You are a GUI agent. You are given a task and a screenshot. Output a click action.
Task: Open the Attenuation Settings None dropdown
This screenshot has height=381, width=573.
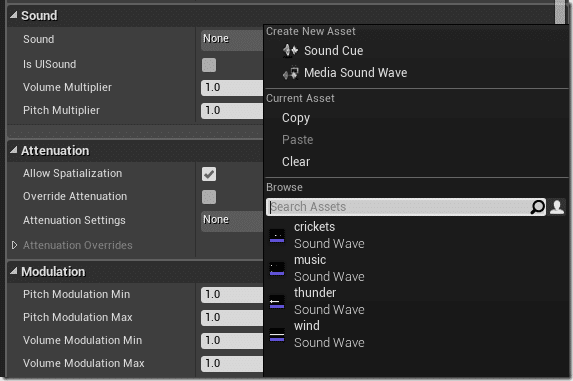tap(232, 221)
